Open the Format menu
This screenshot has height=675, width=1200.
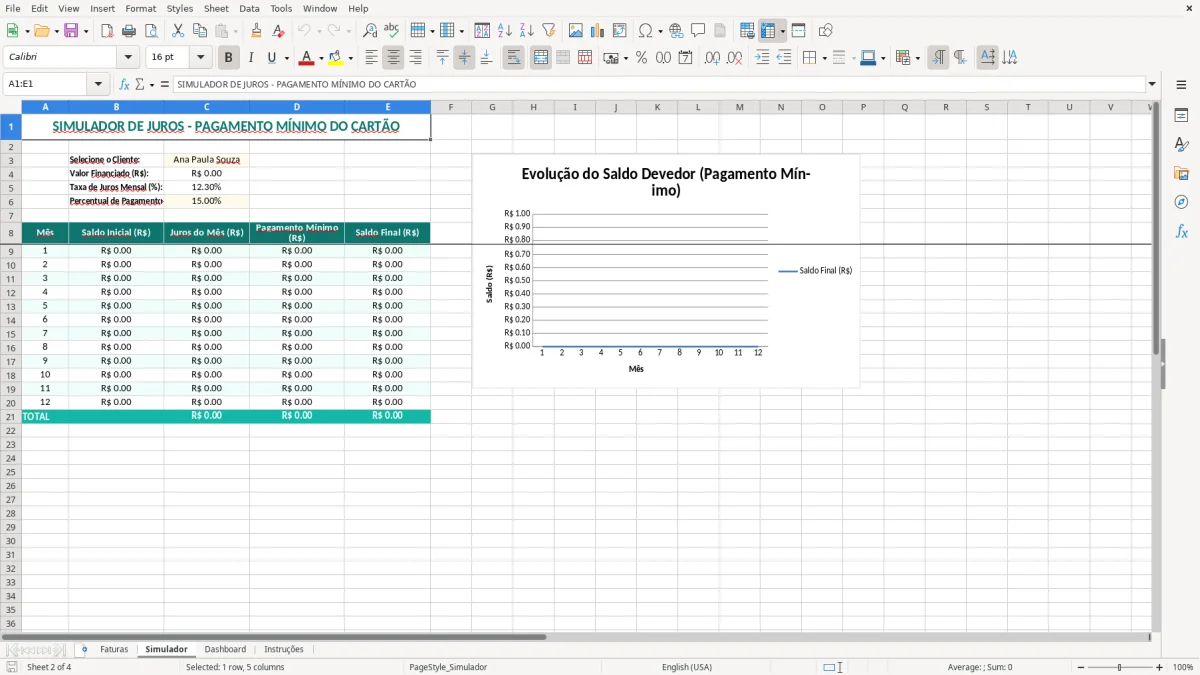(x=140, y=8)
